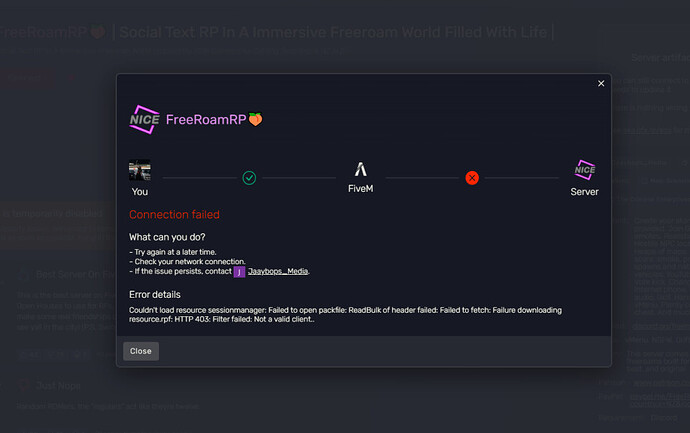Click the NICE logo beside FreeRoamRP title
The width and height of the screenshot is (690, 433).
tap(144, 119)
